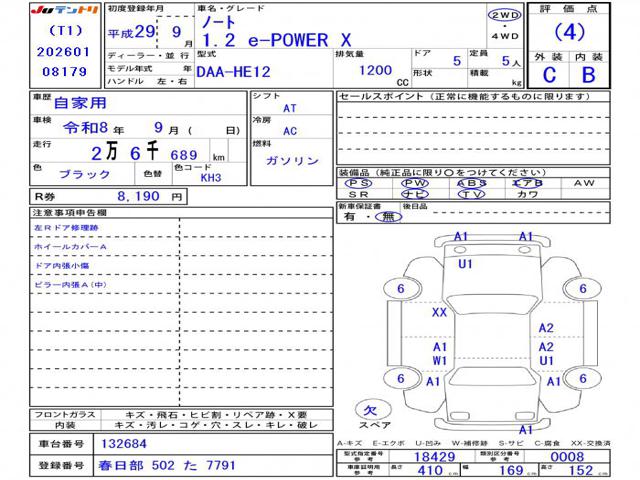Click XX replaced-panel mark on diagram
The image size is (640, 480).
pyautogui.click(x=439, y=312)
